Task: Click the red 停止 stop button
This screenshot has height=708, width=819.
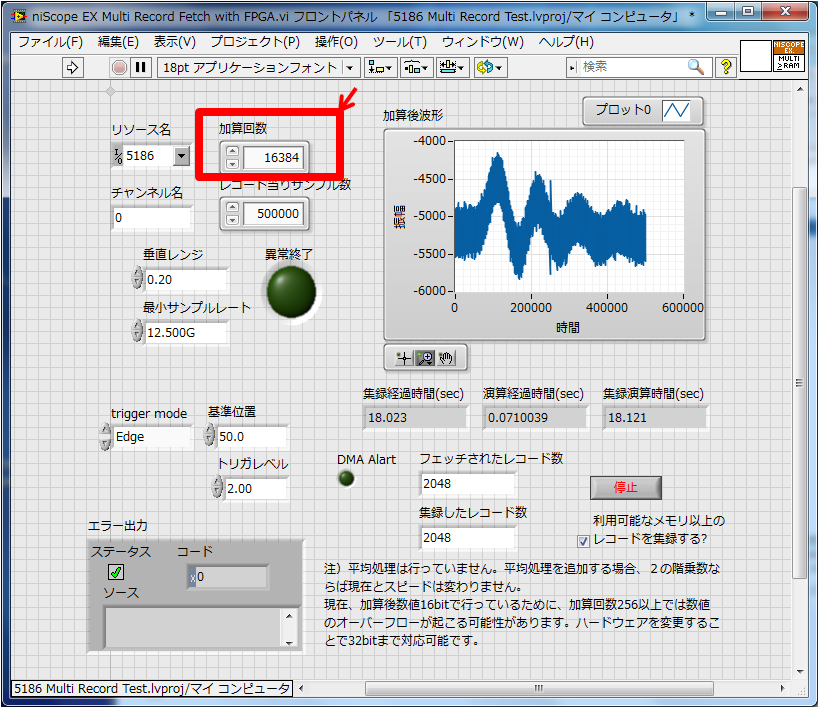Action: click(626, 488)
